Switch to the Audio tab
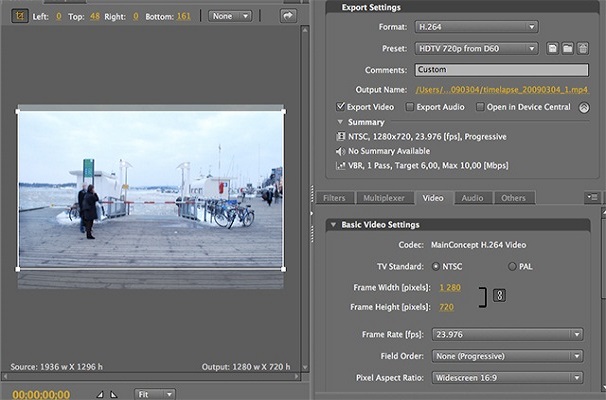This screenshot has height=400, width=606. [472, 198]
